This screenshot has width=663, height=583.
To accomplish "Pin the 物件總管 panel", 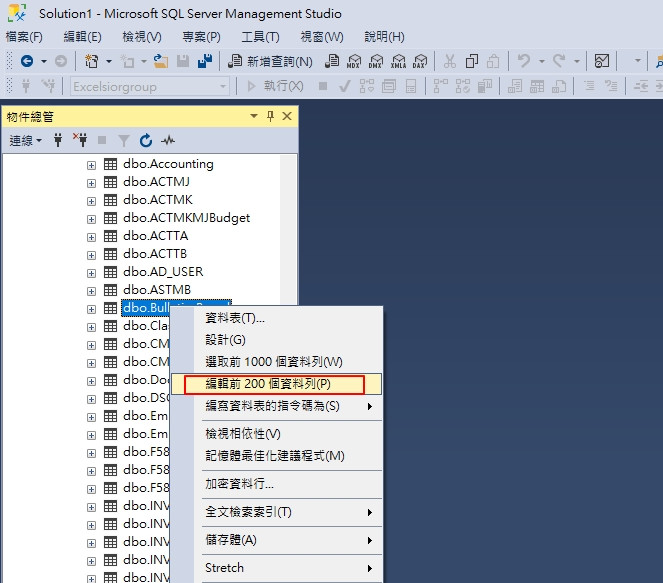I will [x=271, y=116].
